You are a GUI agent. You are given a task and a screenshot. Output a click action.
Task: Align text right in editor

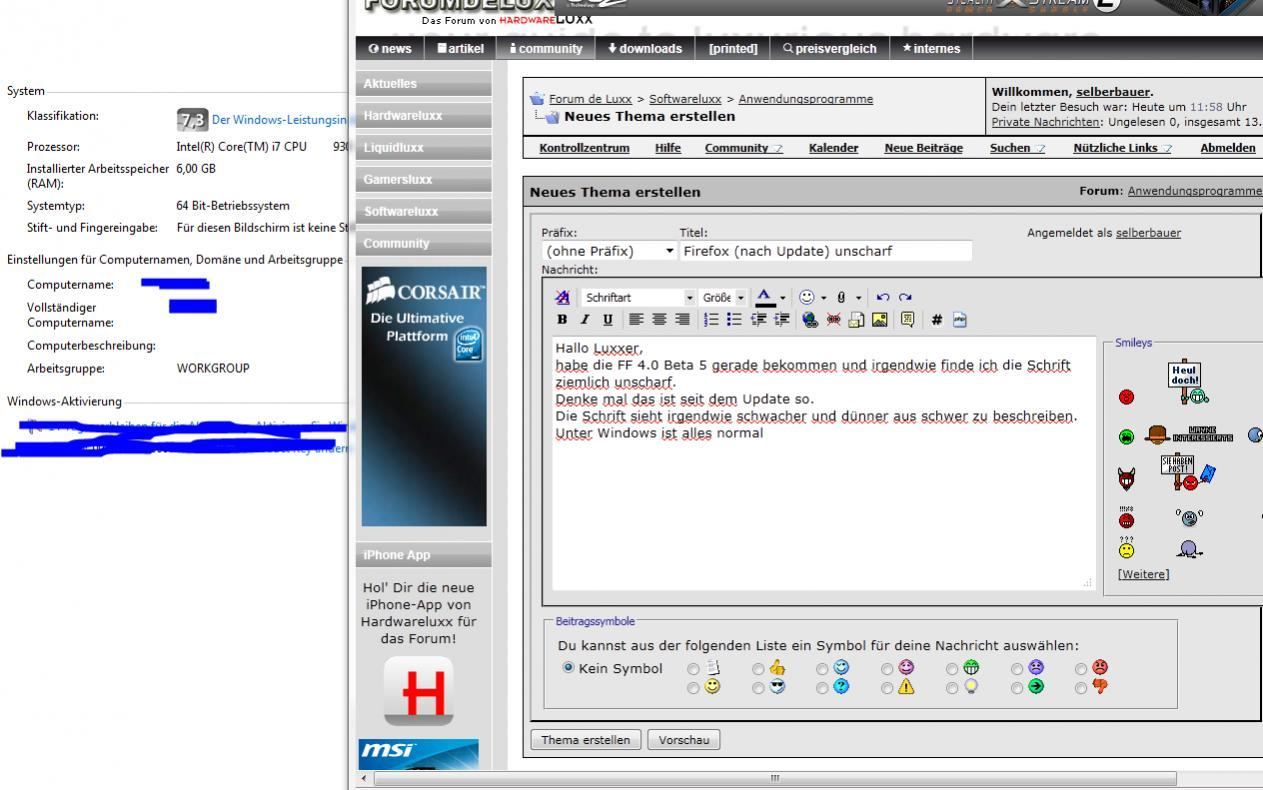click(x=682, y=320)
